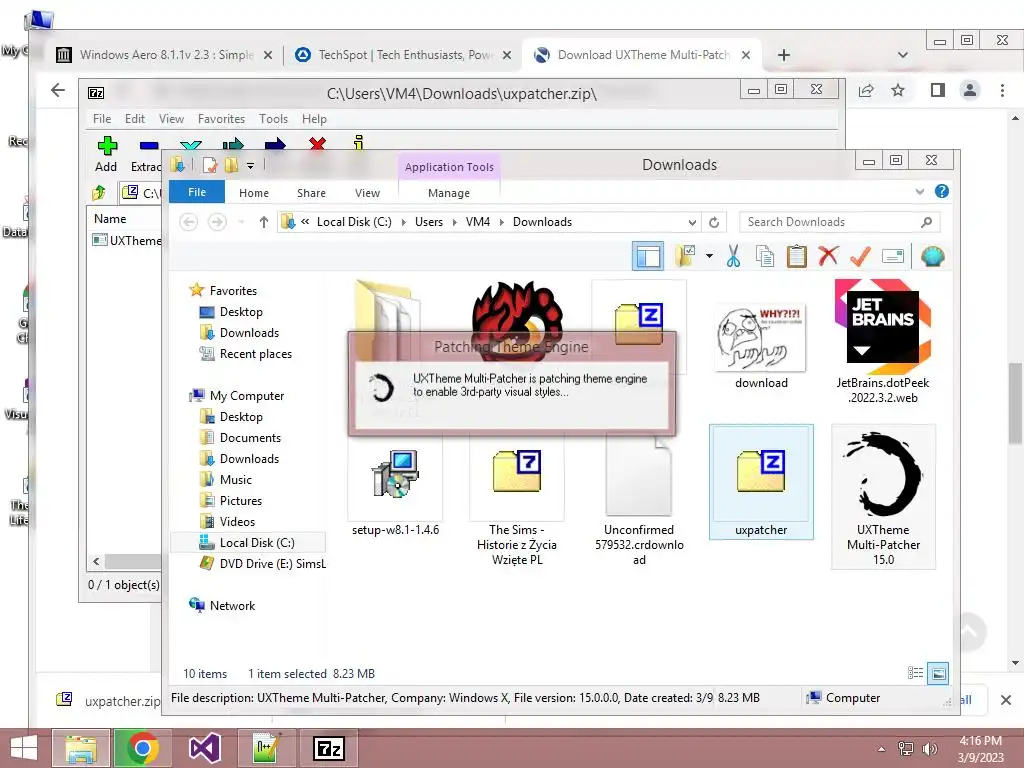1024x768 pixels.
Task: Expand the Explorer ribbon chevron
Action: [920, 192]
